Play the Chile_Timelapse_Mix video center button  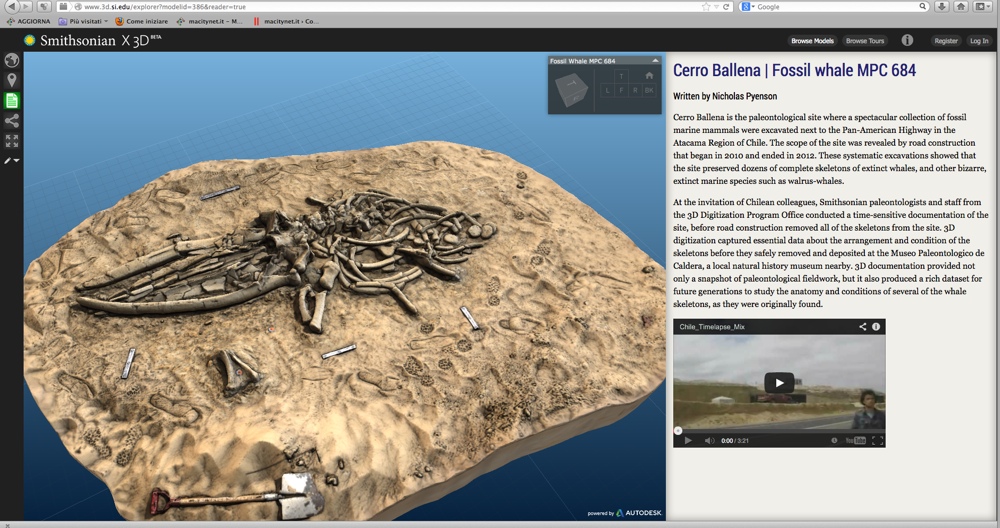(x=779, y=383)
